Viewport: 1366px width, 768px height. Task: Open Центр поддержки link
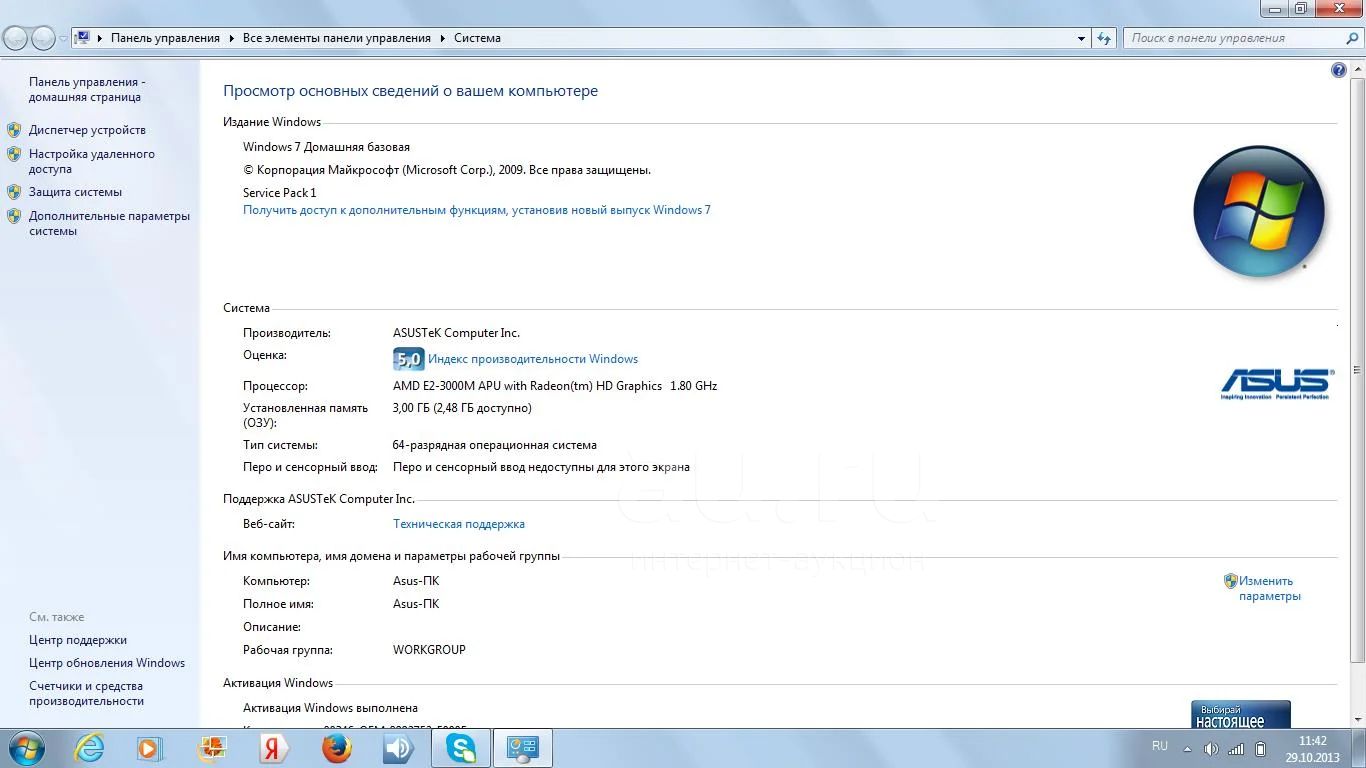(78, 640)
